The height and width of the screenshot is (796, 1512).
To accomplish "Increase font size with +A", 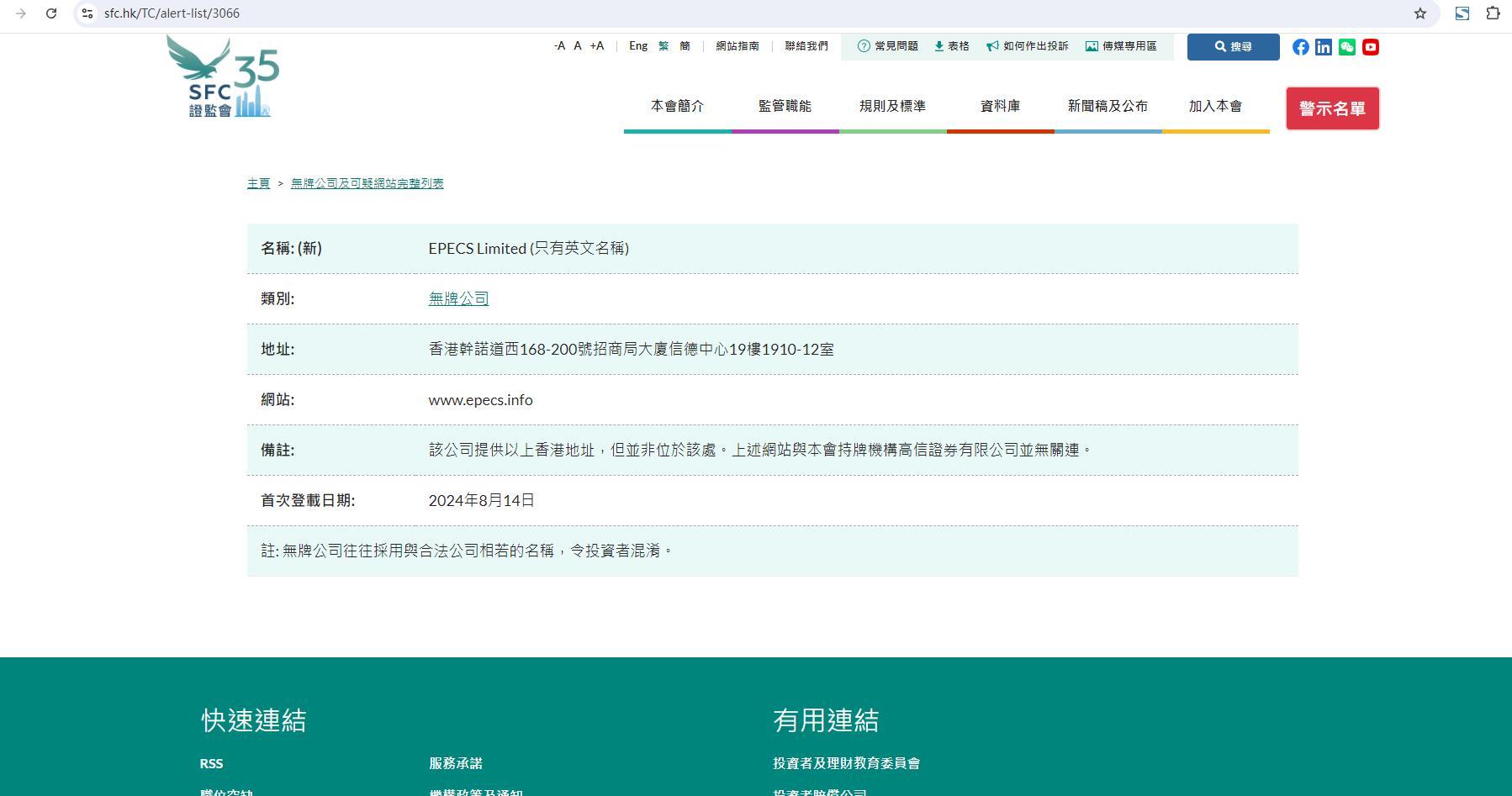I will 597,46.
